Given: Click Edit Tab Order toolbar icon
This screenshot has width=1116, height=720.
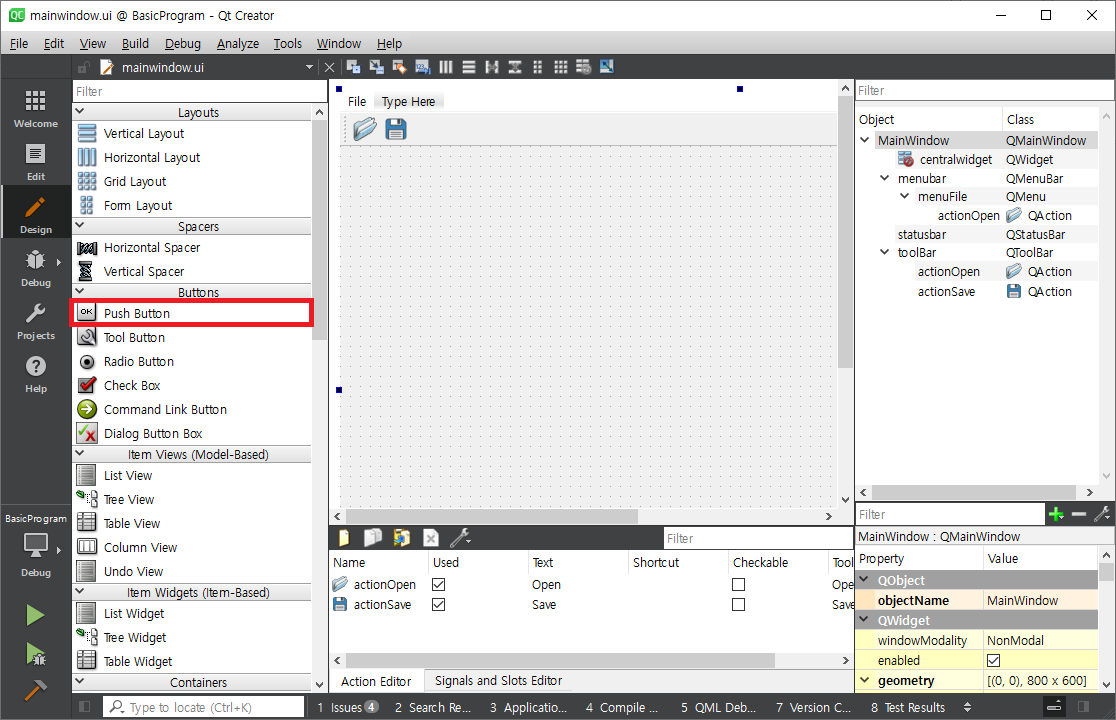Looking at the screenshot, I should [423, 67].
